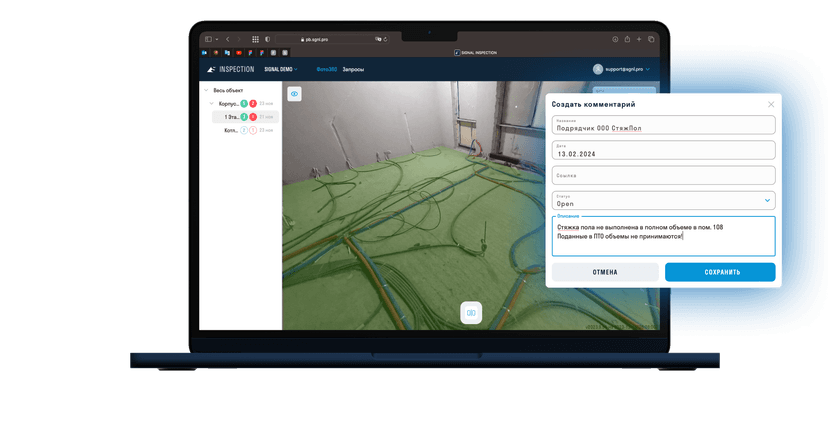Click the support@sgnl.pro user avatar
828x422 pixels.
click(598, 69)
